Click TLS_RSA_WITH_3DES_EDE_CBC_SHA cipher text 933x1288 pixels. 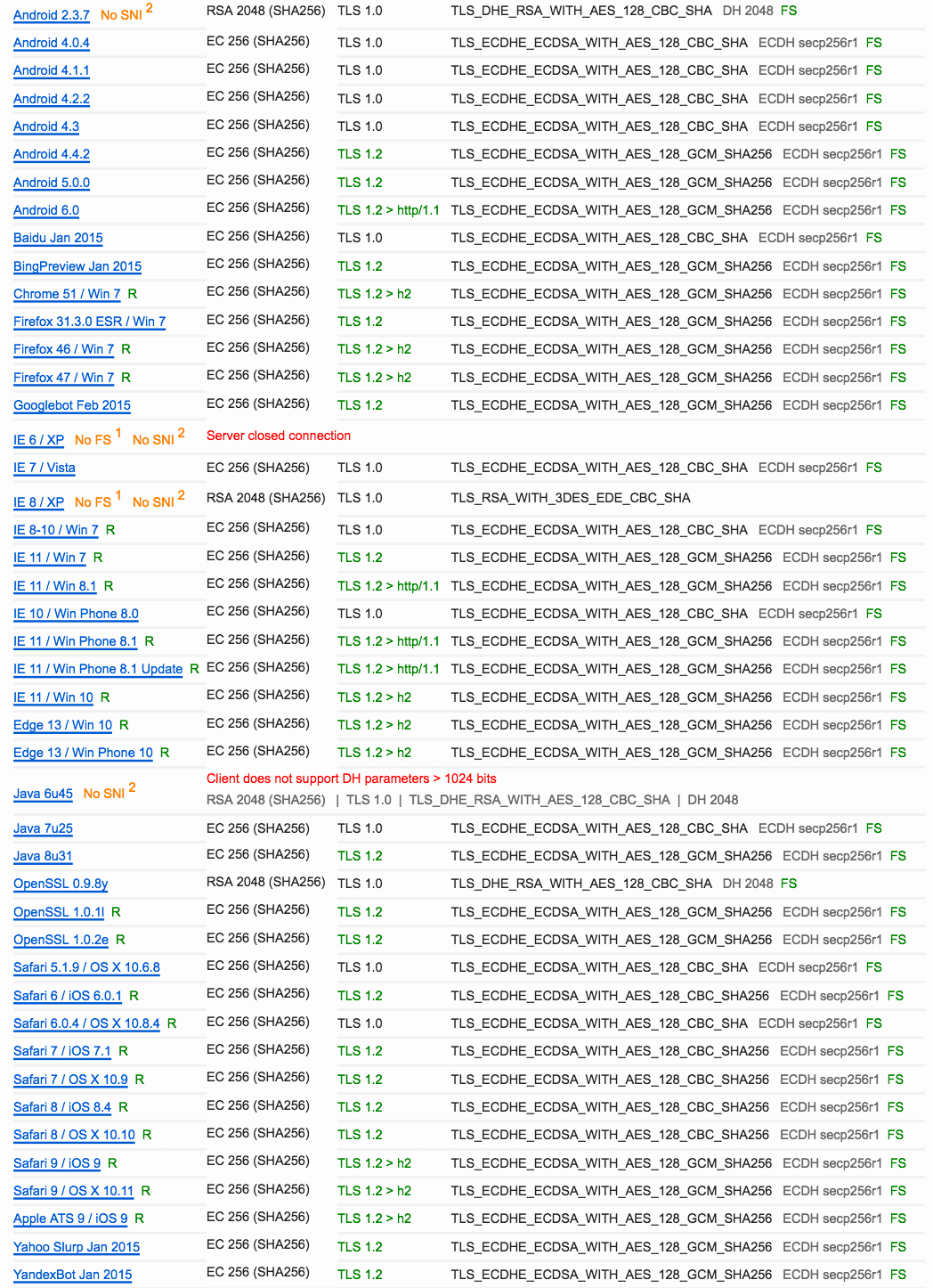[x=571, y=498]
